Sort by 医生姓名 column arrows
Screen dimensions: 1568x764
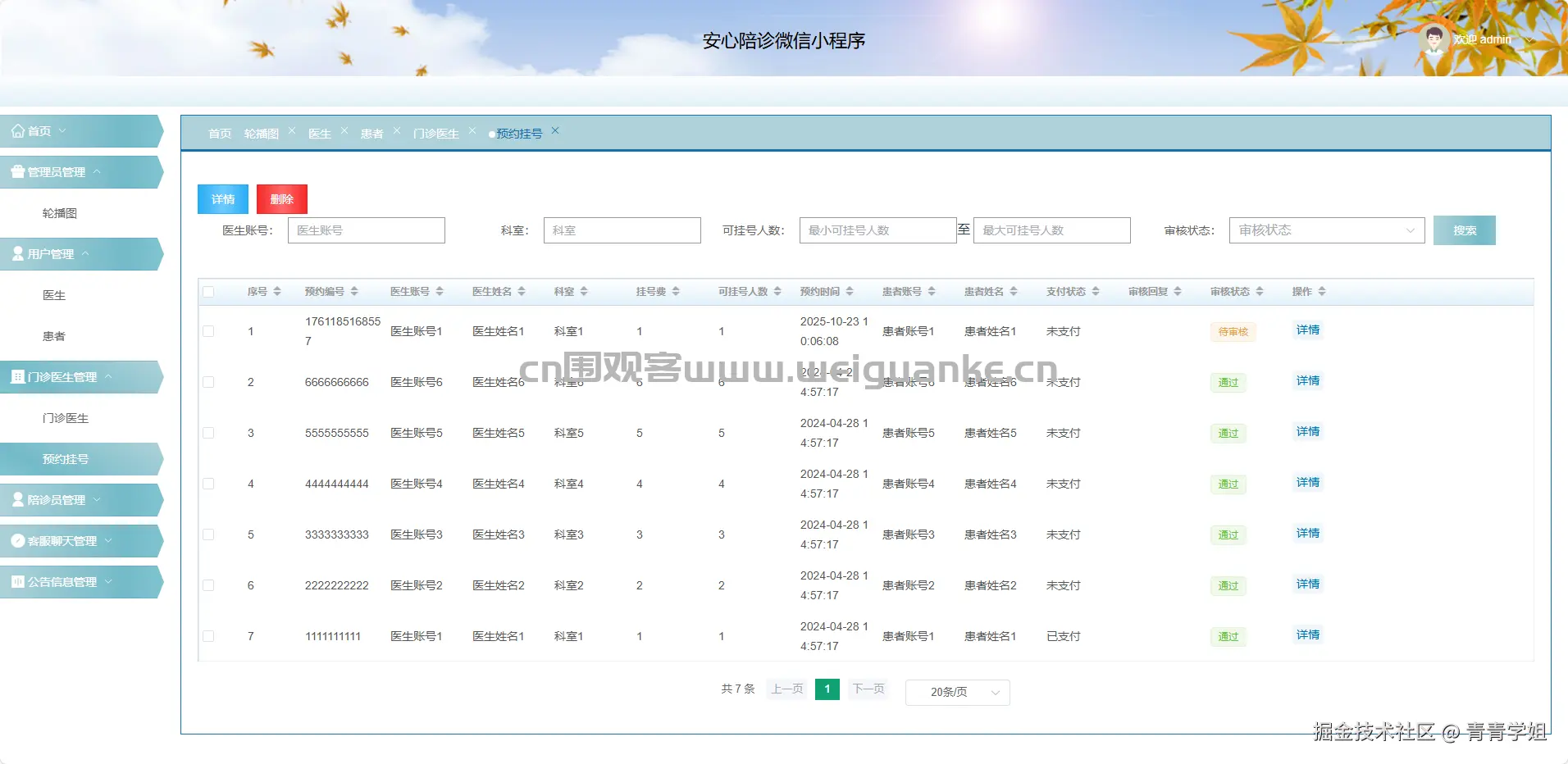click(522, 292)
